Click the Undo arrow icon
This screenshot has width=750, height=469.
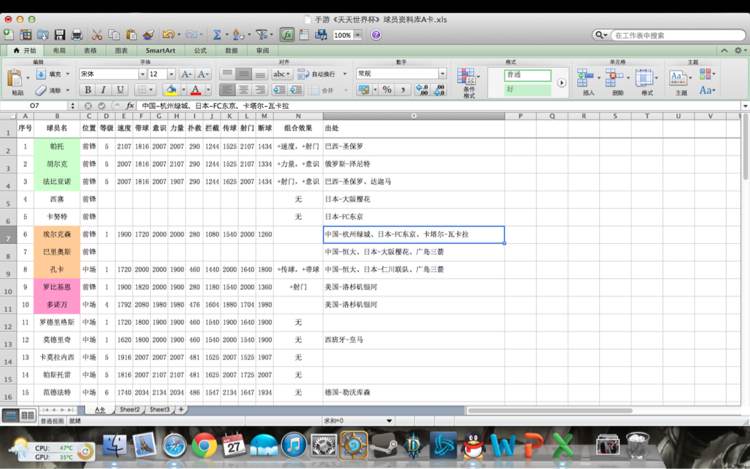168,35
